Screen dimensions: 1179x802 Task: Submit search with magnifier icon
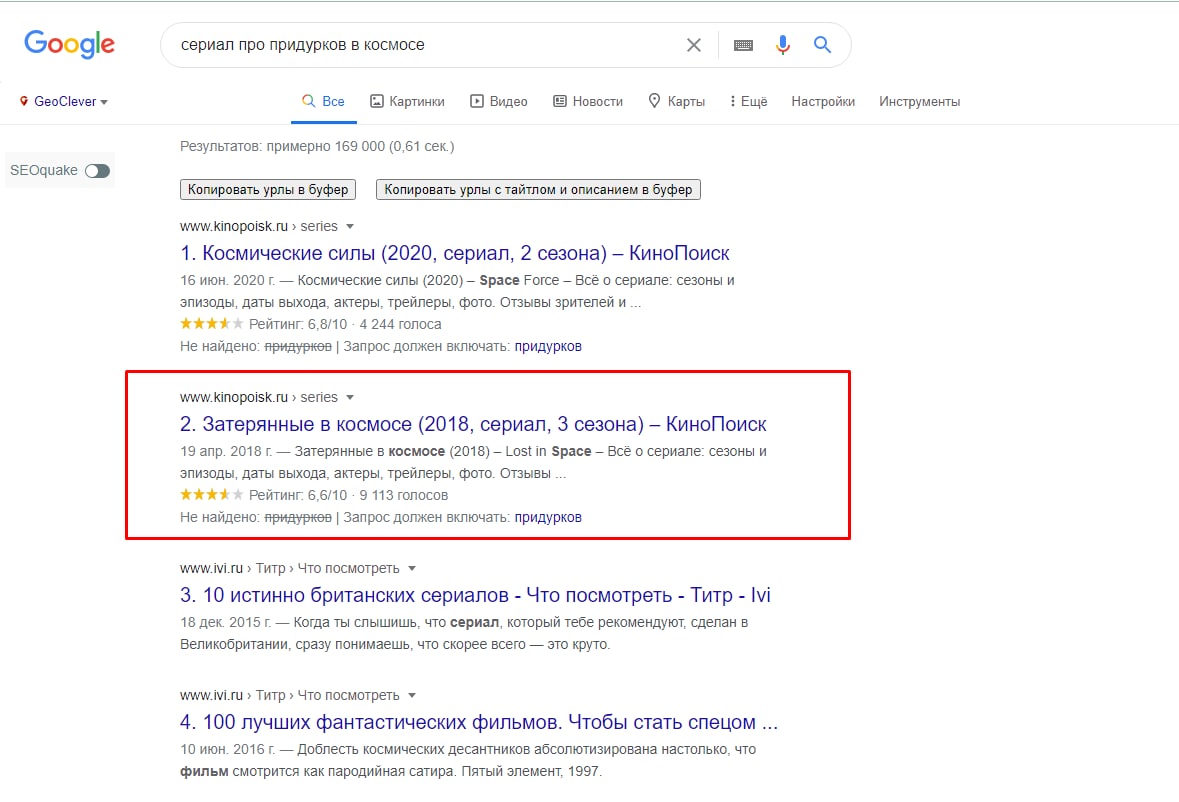[822, 45]
